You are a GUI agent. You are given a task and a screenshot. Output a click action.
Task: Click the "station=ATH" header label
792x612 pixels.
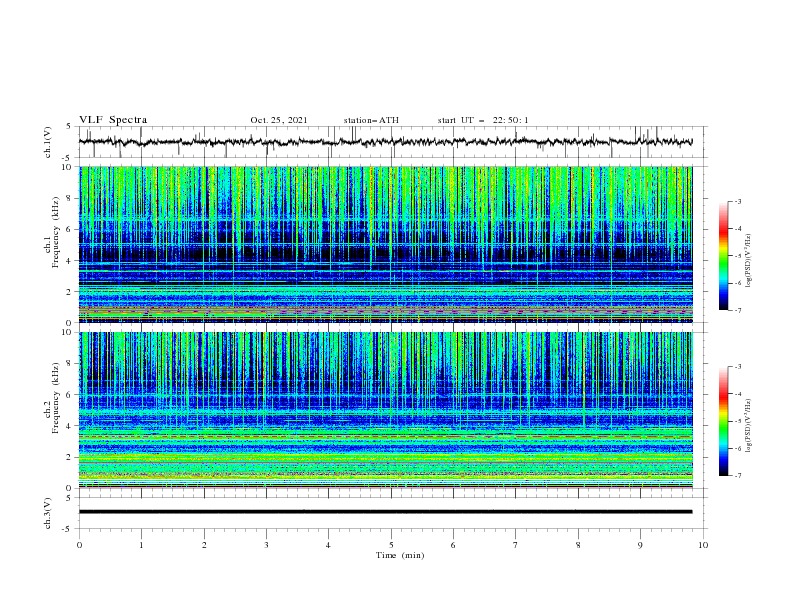(x=371, y=120)
